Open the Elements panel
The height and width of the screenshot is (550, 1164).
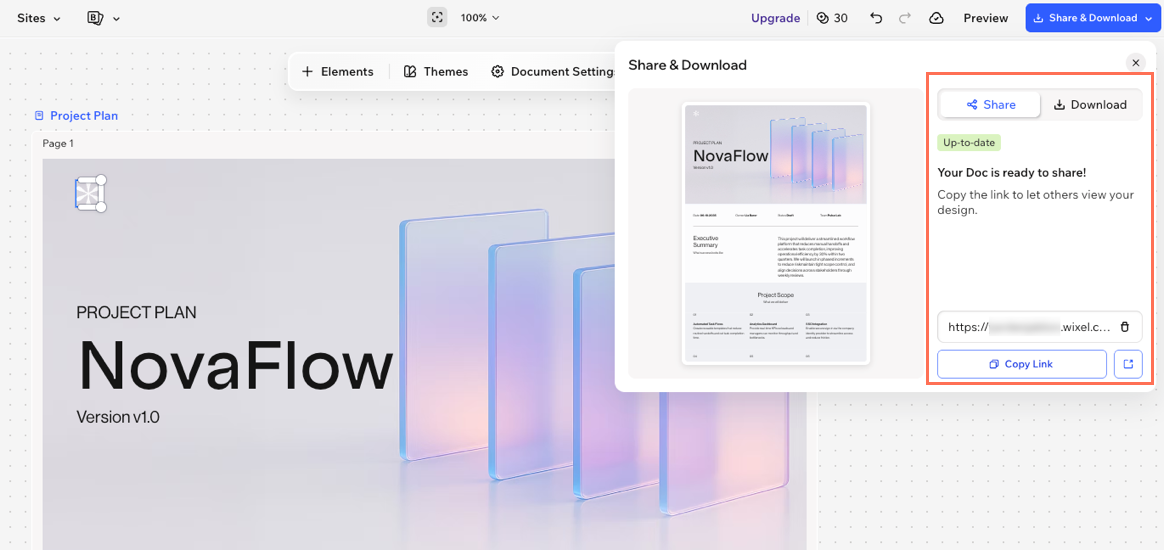tap(338, 71)
